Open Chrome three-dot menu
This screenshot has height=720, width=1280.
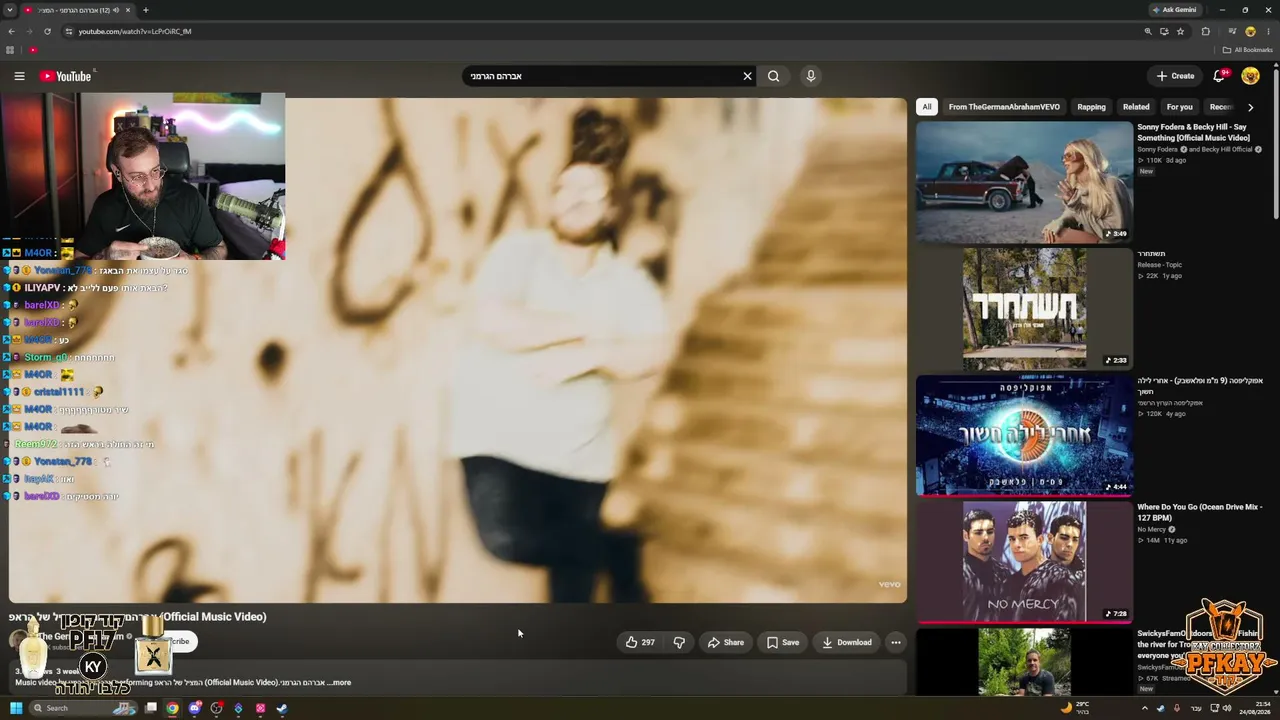click(1267, 31)
